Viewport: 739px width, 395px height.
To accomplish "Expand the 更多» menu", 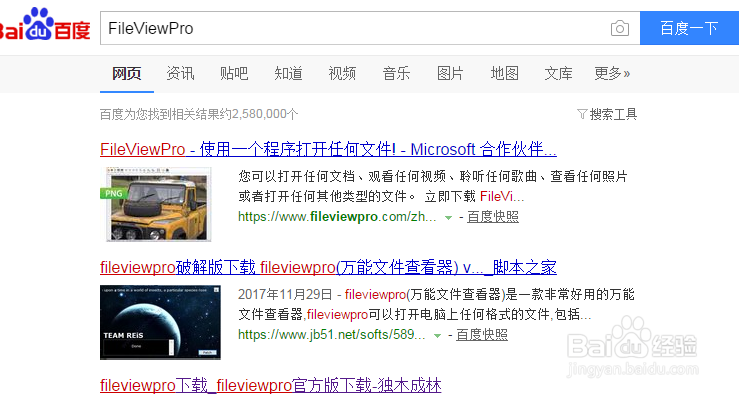I will click(x=612, y=74).
